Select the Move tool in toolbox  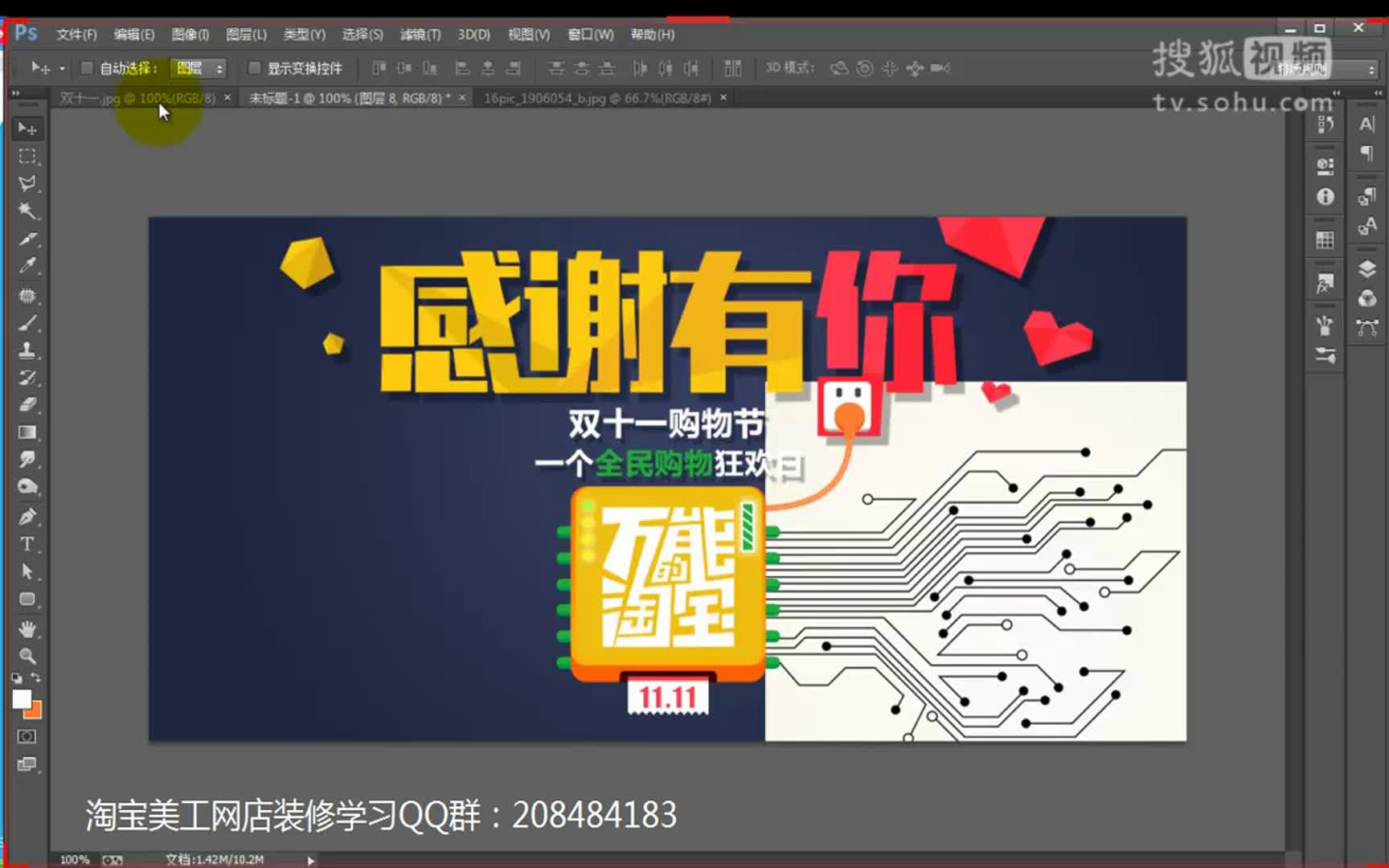[x=27, y=129]
